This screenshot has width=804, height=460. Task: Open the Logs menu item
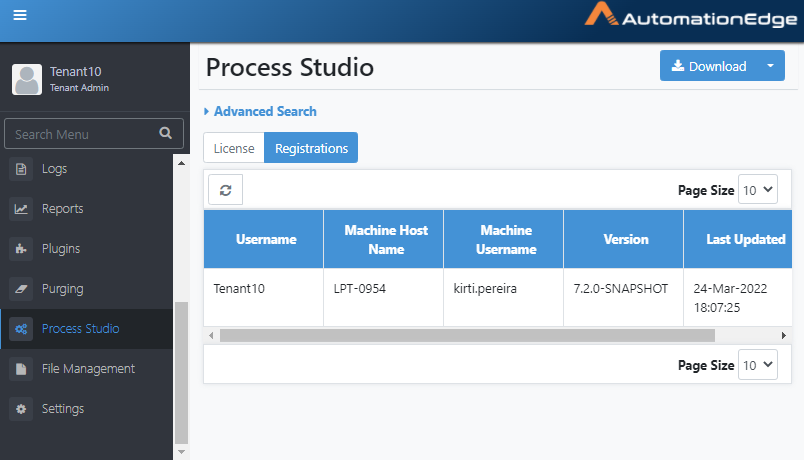coord(86,169)
